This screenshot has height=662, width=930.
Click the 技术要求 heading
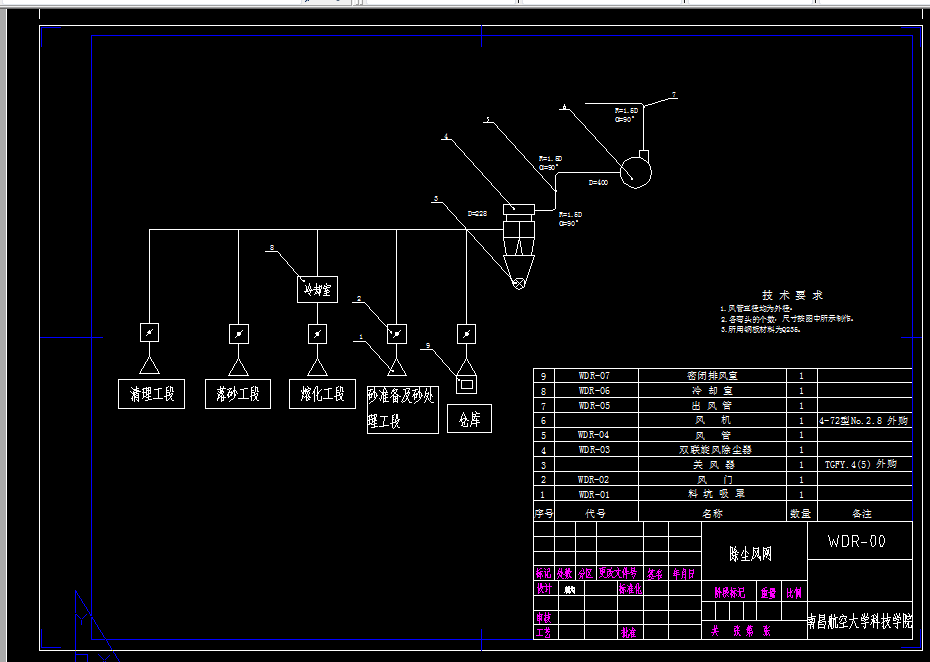coord(792,295)
